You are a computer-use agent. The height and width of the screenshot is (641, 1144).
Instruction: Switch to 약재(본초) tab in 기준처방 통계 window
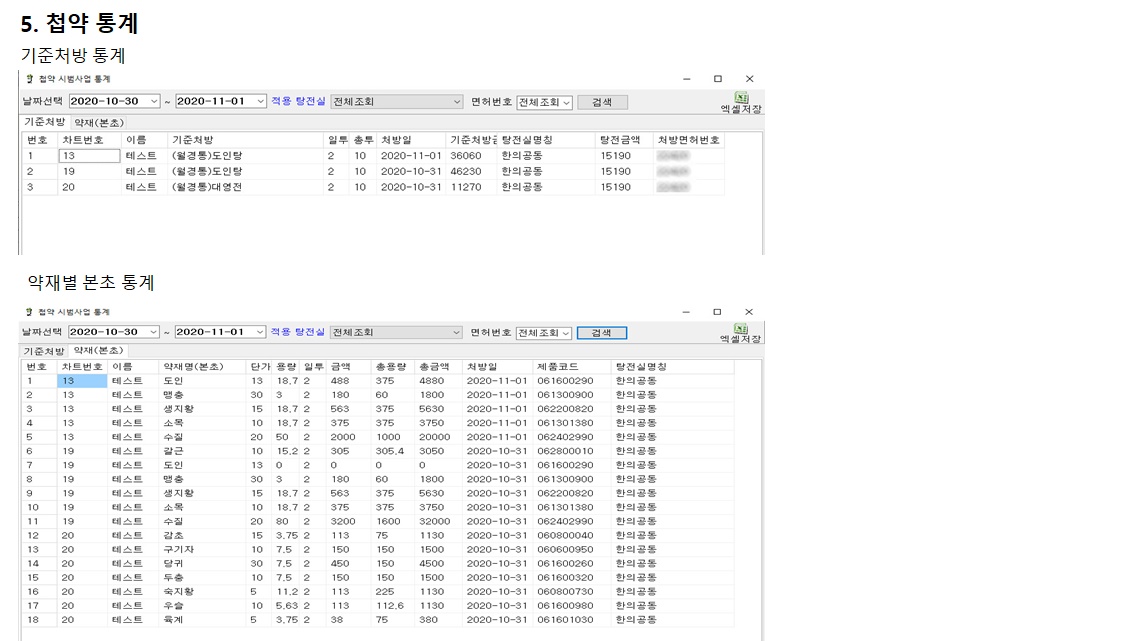99,122
